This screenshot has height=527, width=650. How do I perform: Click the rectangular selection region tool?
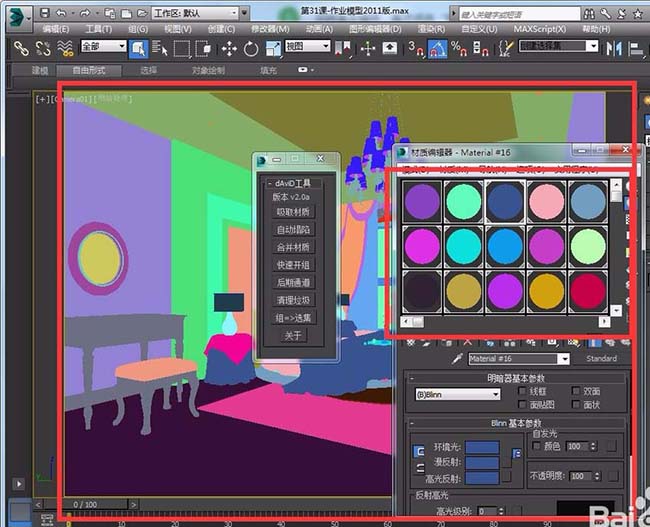[181, 48]
